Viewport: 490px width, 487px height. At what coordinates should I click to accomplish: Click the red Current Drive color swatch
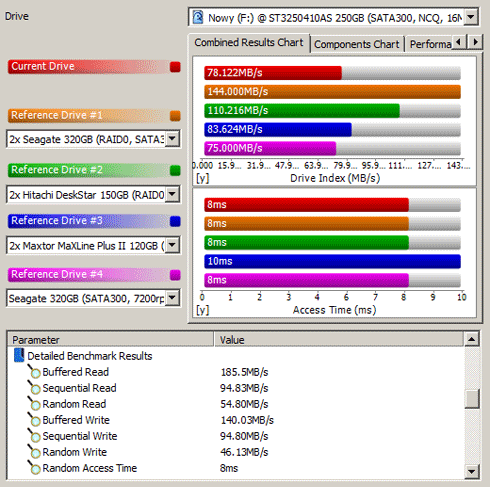point(175,67)
